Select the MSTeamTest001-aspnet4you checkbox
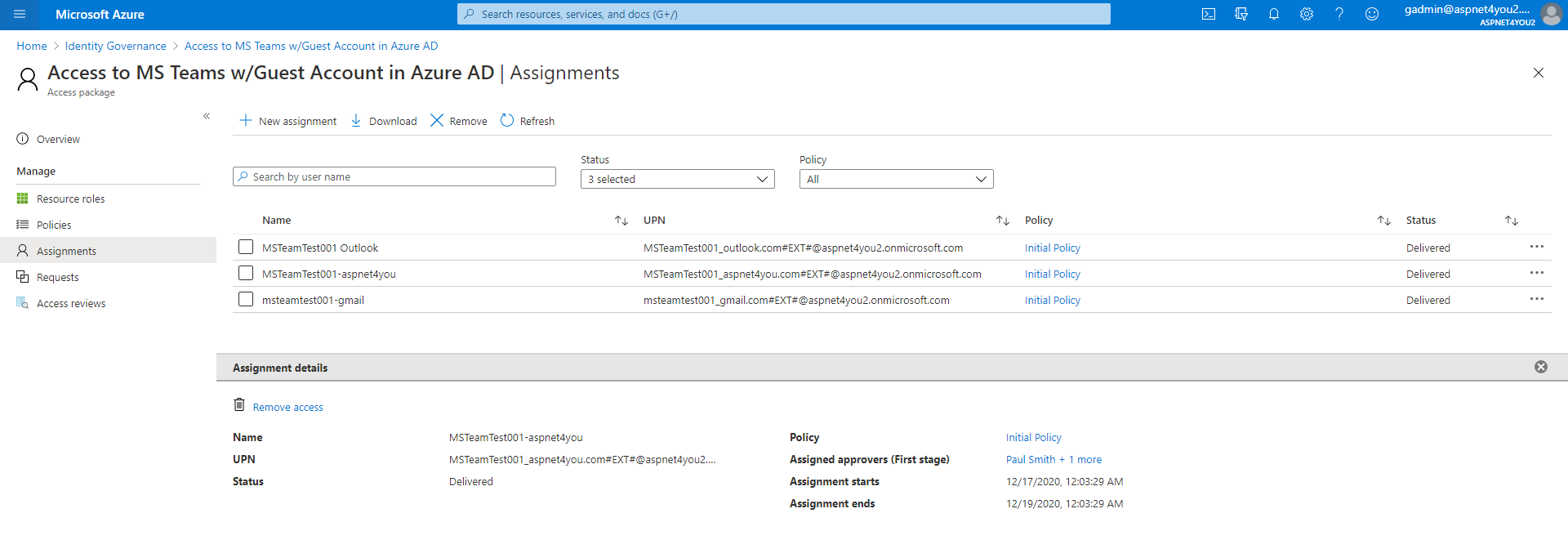 coord(246,273)
